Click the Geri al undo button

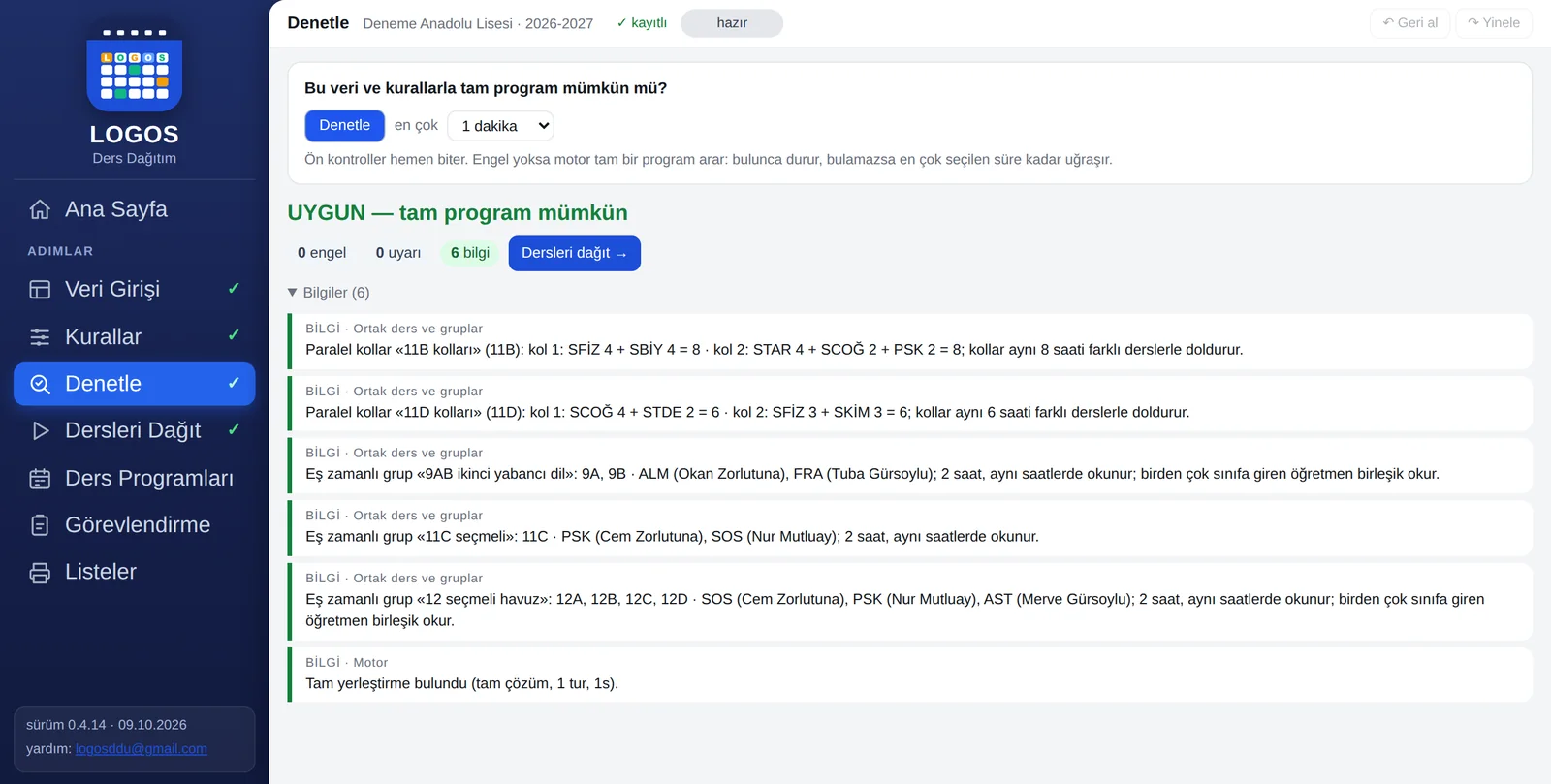(1410, 23)
